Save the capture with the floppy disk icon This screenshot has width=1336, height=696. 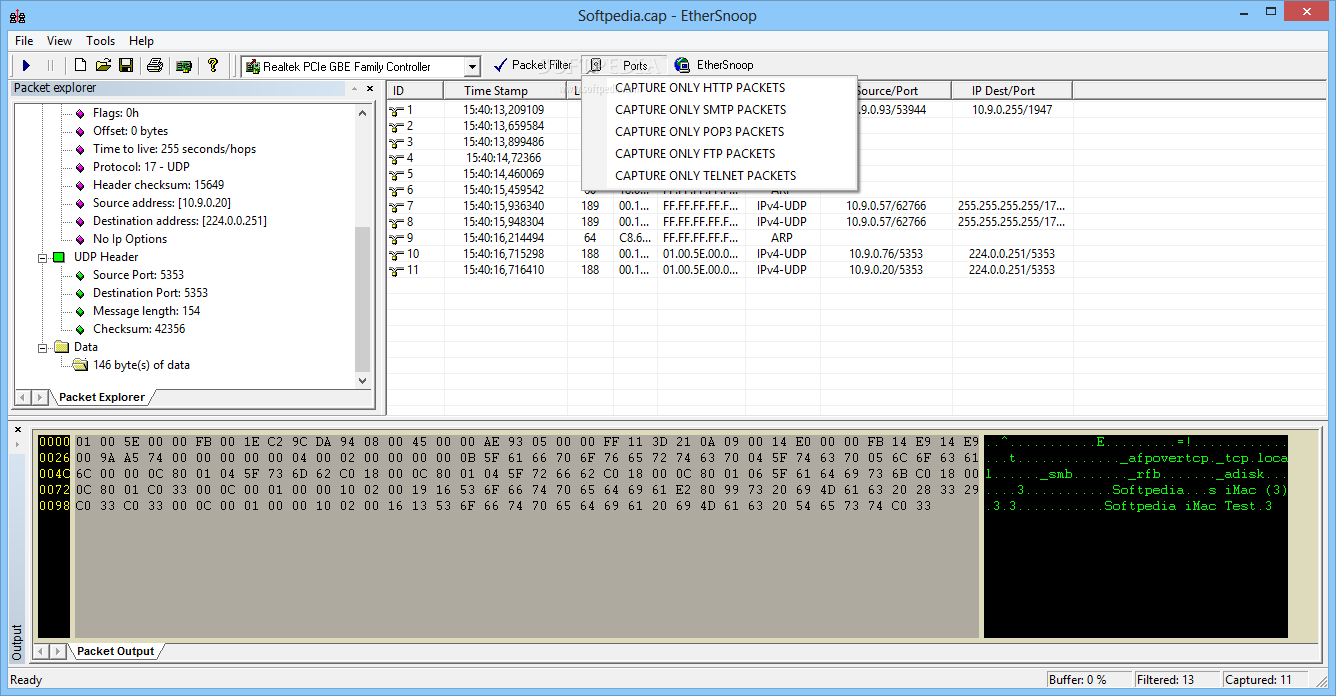pyautogui.click(x=126, y=66)
